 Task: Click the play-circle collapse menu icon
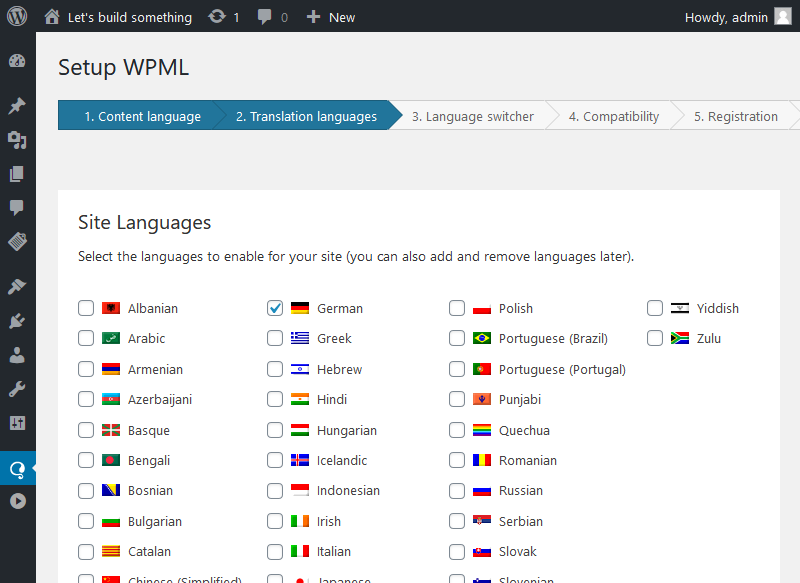[x=18, y=501]
